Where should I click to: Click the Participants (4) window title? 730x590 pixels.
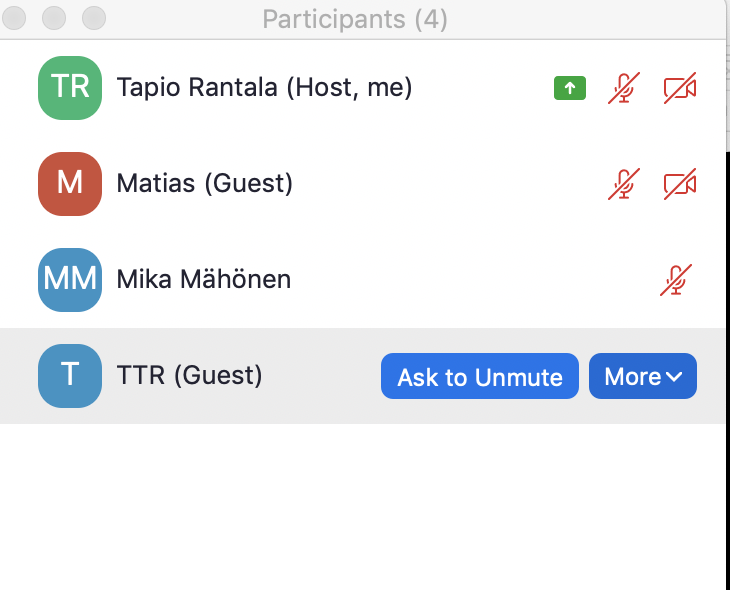pyautogui.click(x=355, y=19)
